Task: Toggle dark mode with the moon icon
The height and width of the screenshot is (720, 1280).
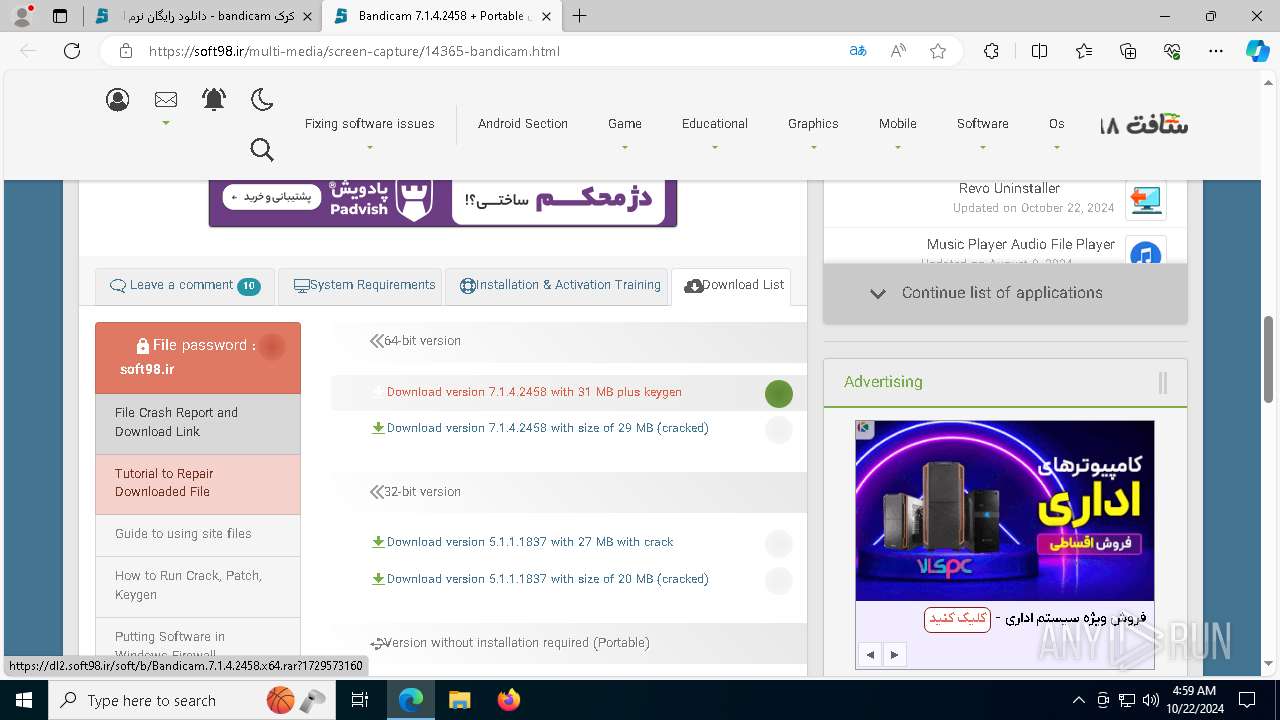Action: (262, 99)
